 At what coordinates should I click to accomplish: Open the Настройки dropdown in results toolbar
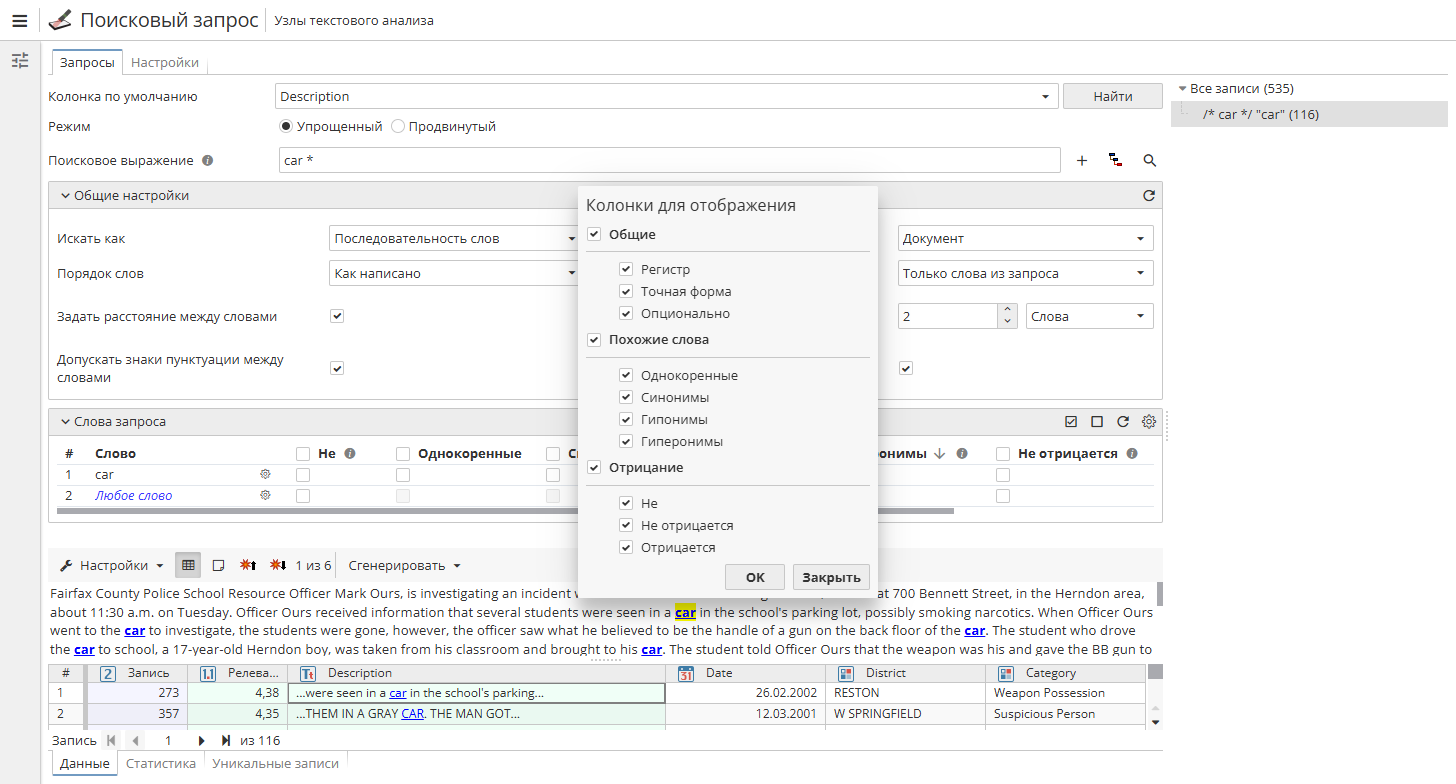point(111,565)
